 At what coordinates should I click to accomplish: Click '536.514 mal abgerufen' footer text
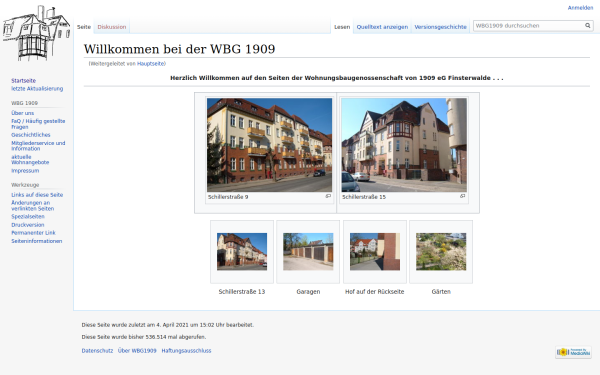[x=176, y=337]
